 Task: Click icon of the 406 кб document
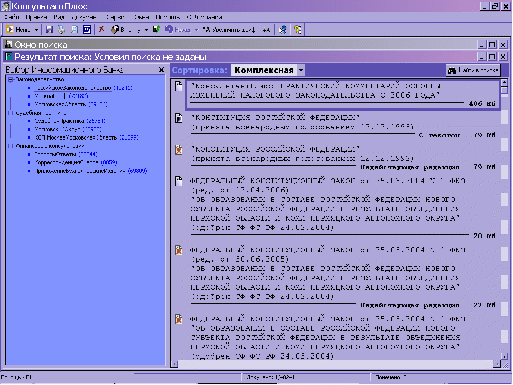[x=179, y=86]
